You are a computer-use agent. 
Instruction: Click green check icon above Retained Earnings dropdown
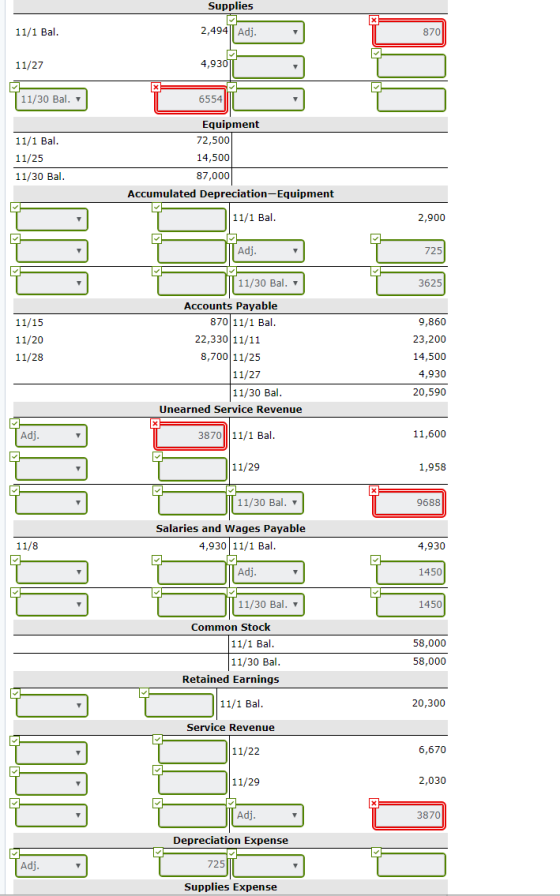15,693
